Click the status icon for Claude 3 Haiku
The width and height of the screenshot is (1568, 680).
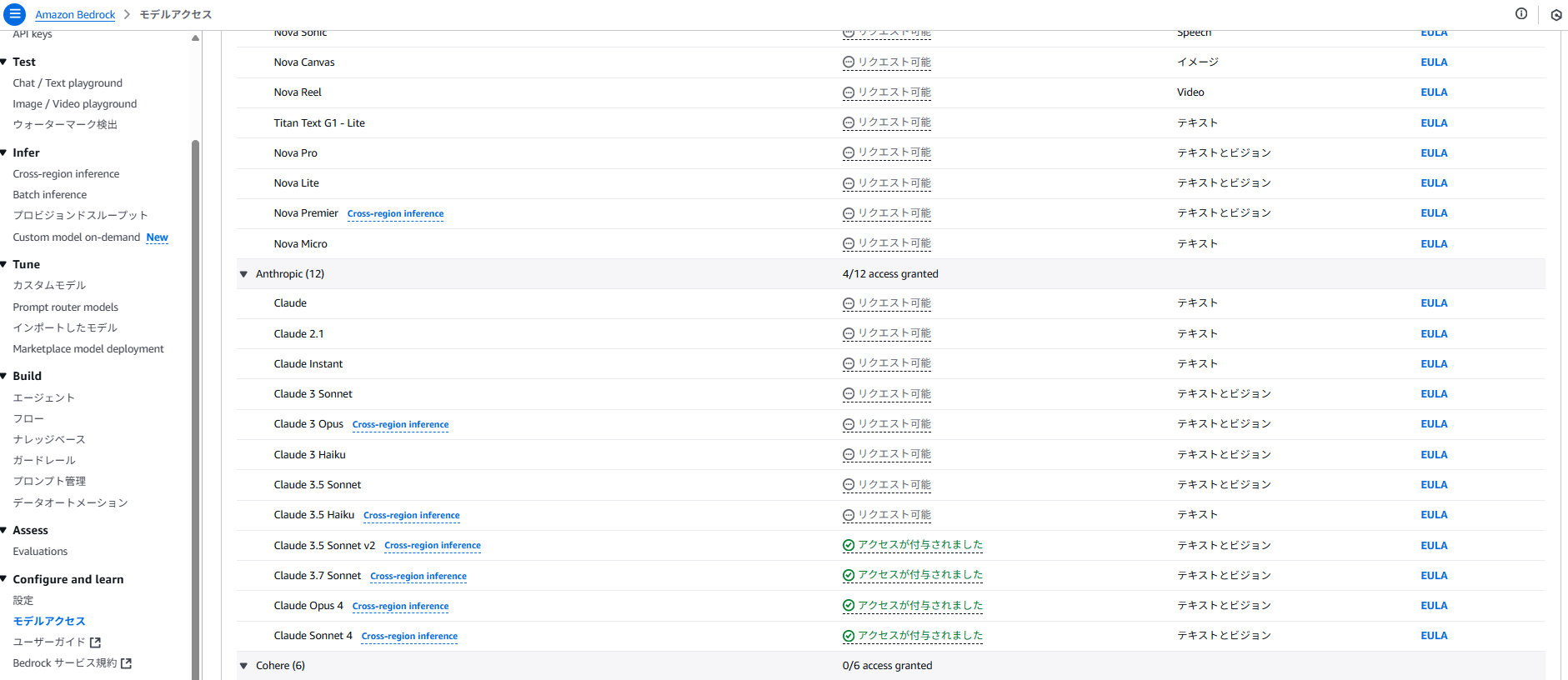(x=849, y=455)
